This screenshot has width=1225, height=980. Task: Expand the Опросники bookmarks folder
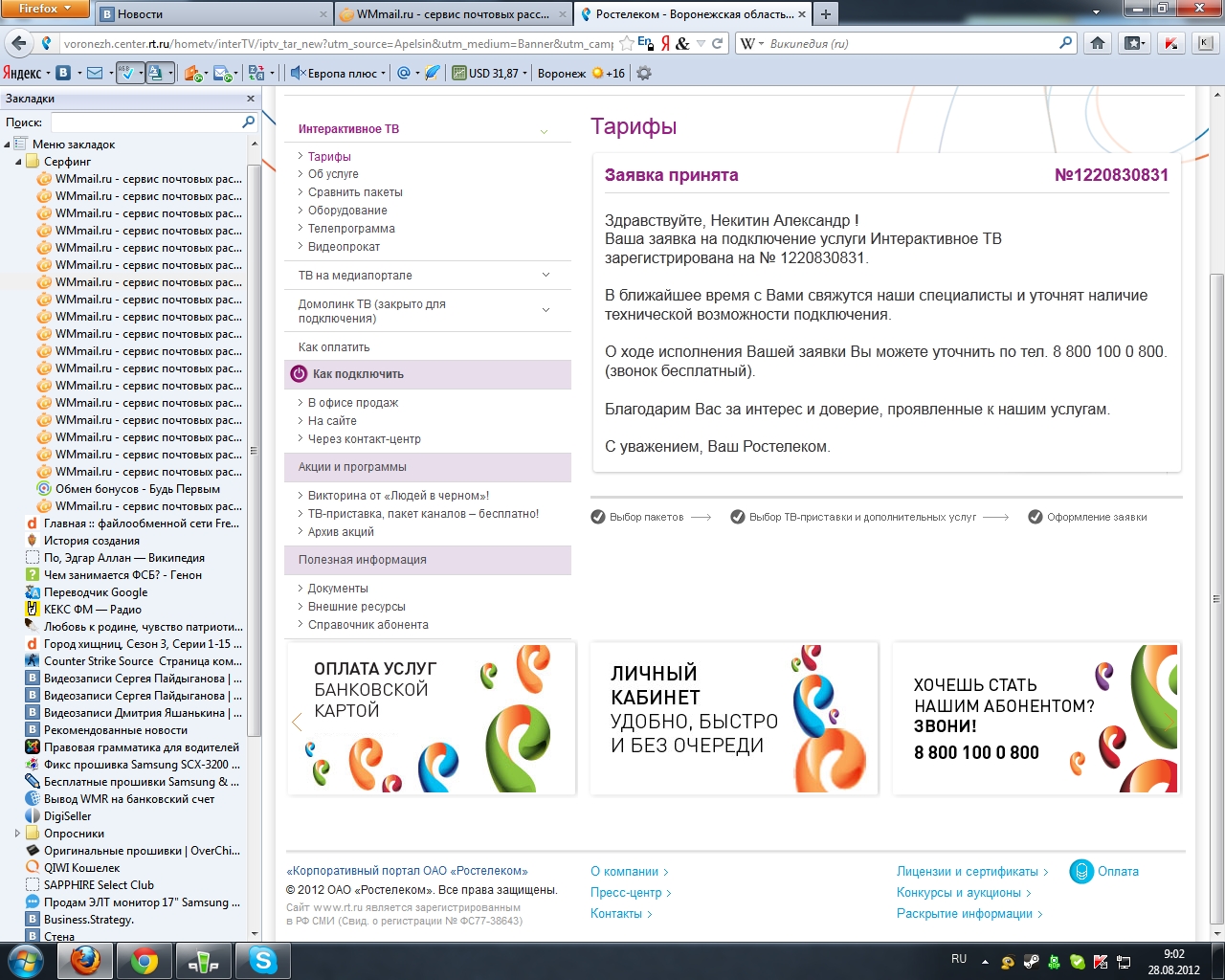pyautogui.click(x=18, y=834)
